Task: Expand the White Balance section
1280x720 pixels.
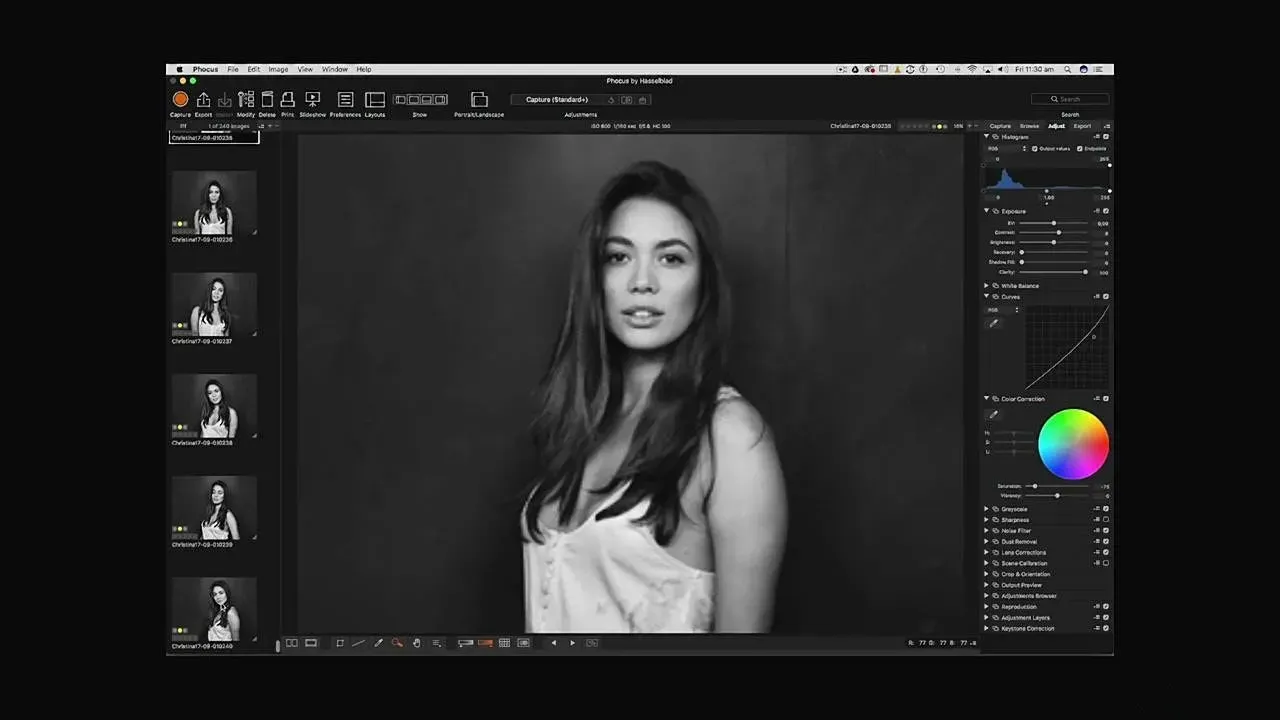Action: click(x=987, y=286)
